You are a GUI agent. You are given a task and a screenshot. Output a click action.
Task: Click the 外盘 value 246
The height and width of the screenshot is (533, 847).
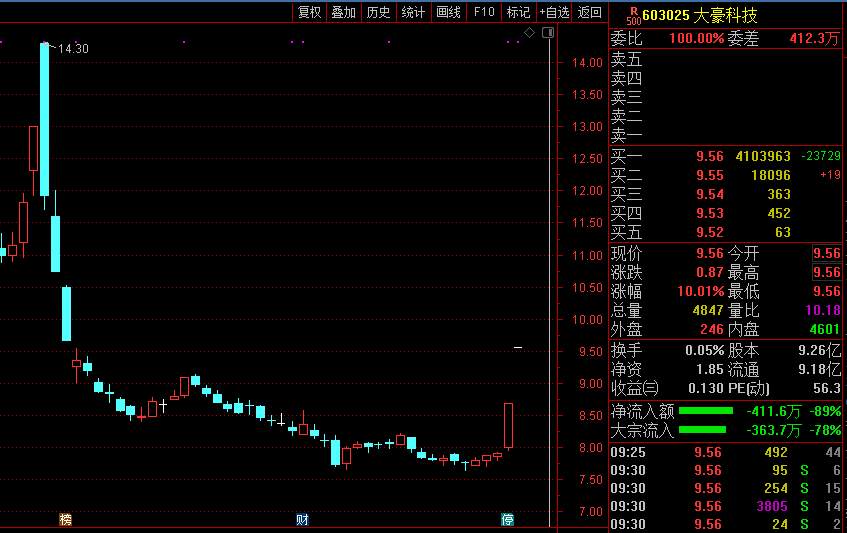click(711, 329)
